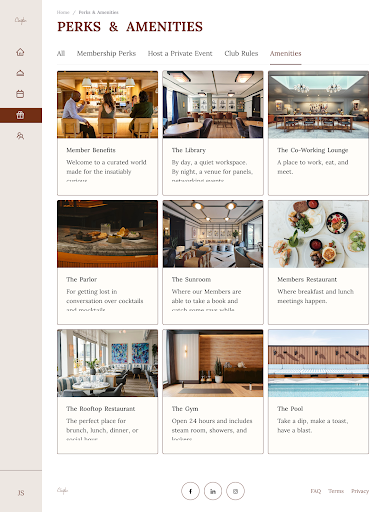This screenshot has height=512, width=384.
Task: Open the Home icon in sidebar
Action: pyautogui.click(x=20, y=52)
